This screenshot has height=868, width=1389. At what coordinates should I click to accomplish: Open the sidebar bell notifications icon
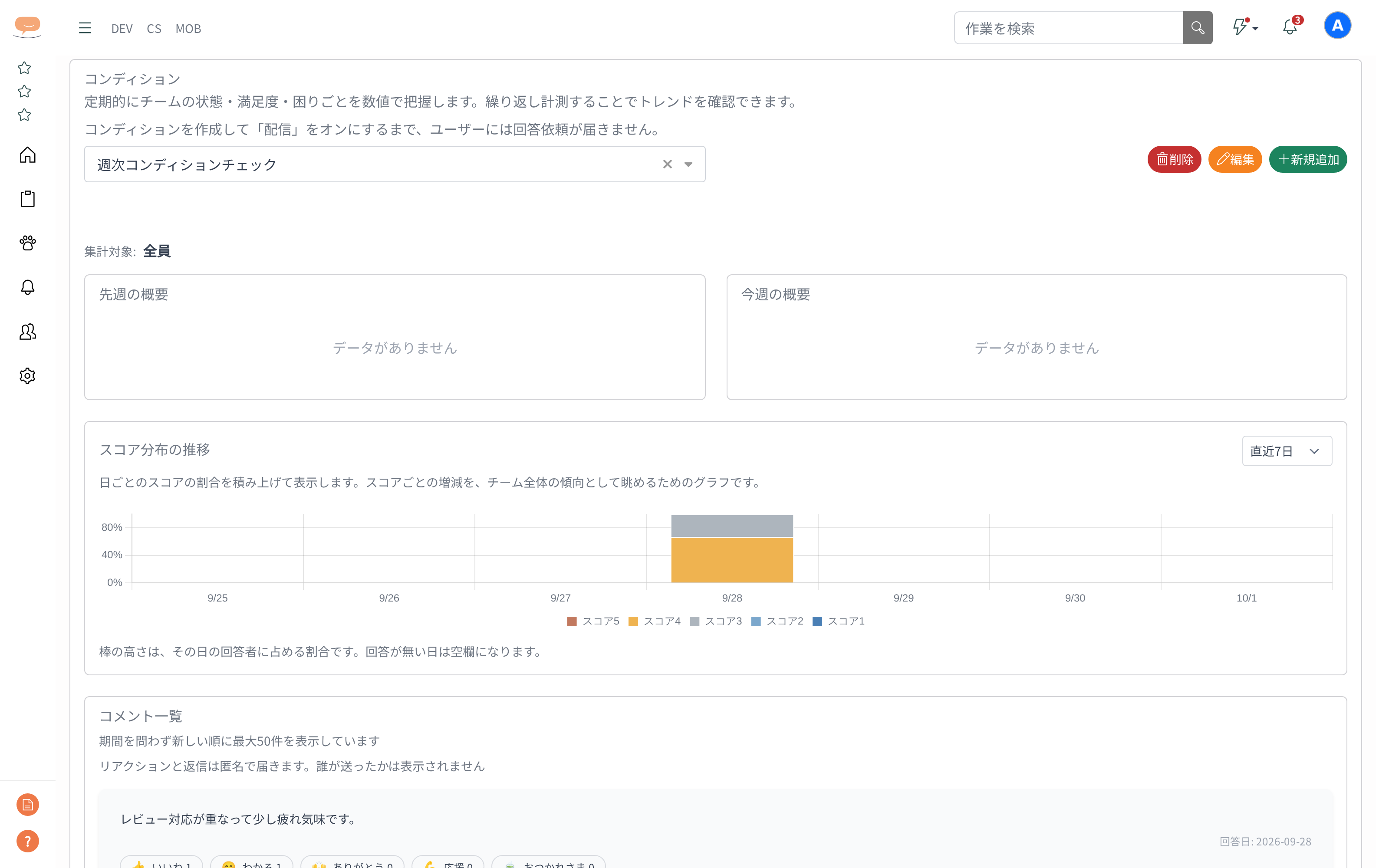(x=27, y=287)
